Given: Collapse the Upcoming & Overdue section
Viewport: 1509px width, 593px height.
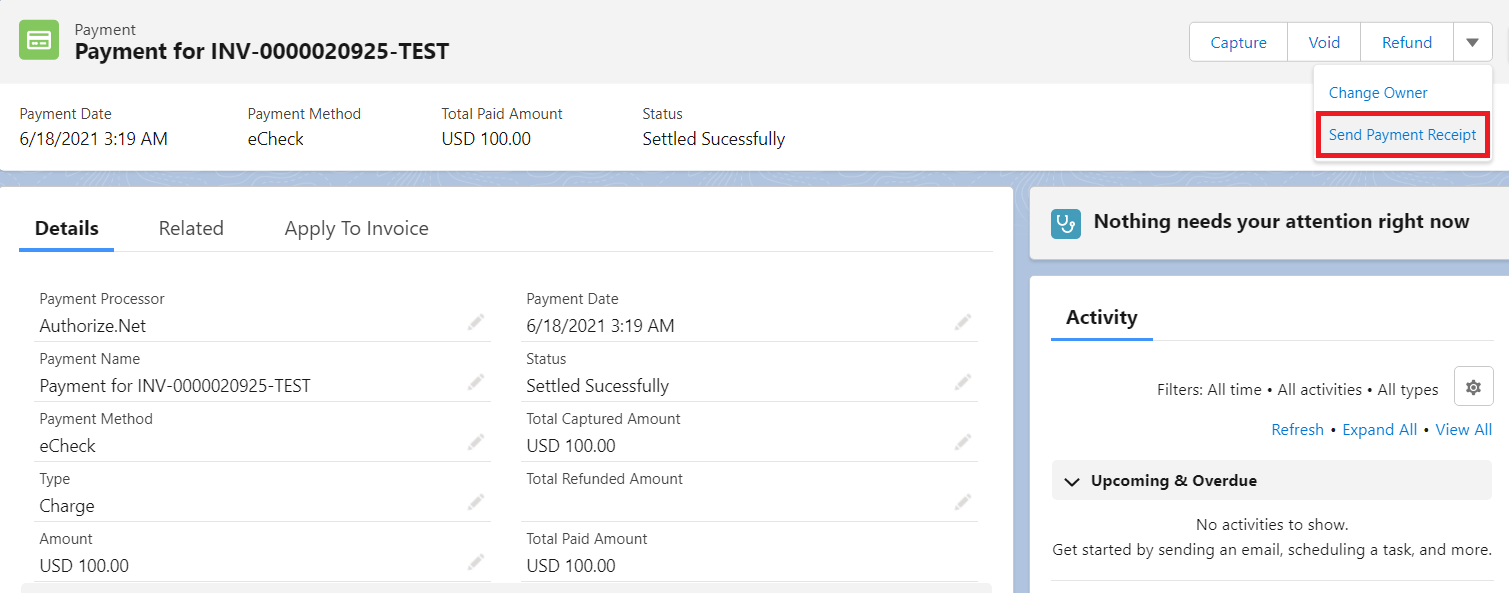Looking at the screenshot, I should click(x=1073, y=481).
